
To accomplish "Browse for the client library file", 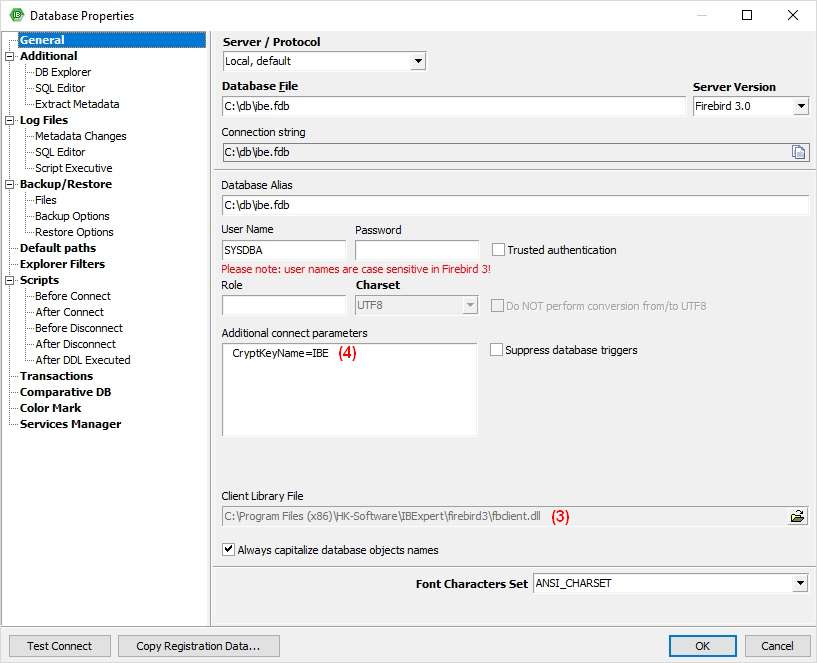I will coord(797,517).
